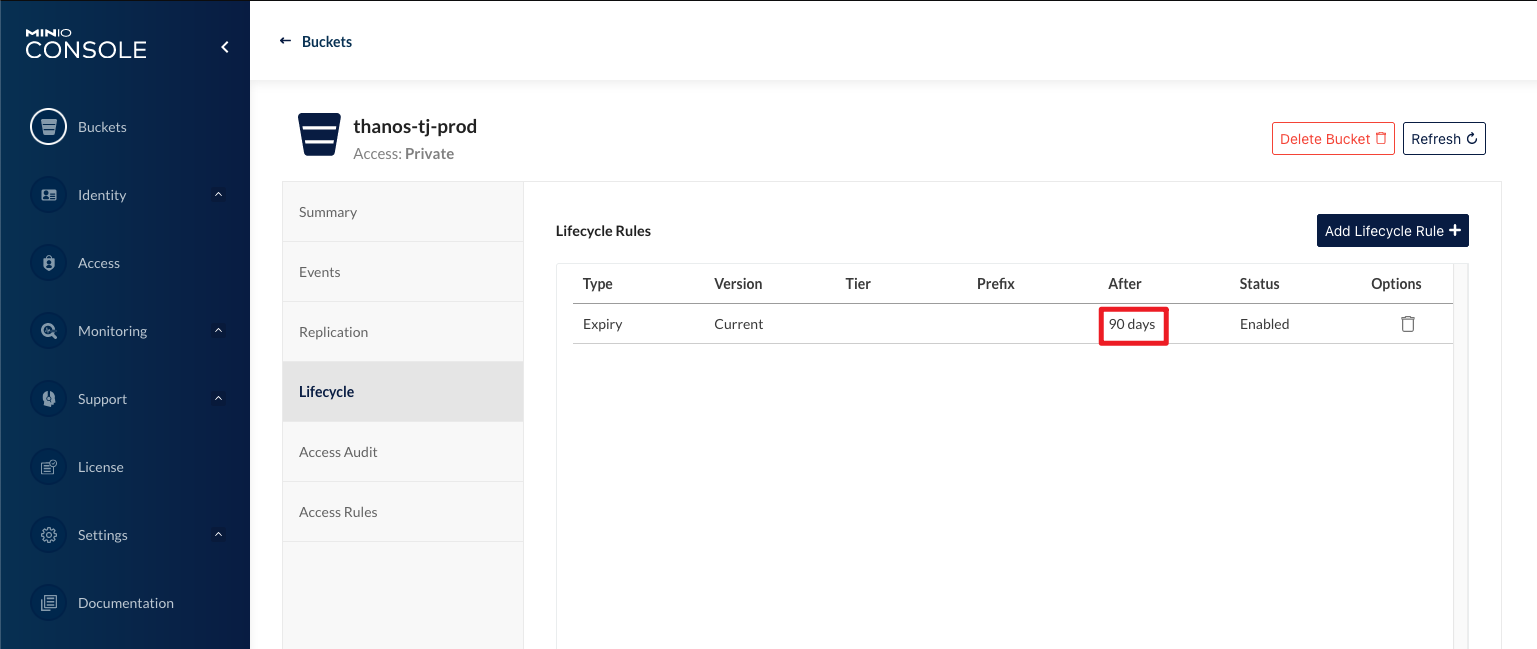Viewport: 1537px width, 649px height.
Task: Click the Version column header
Action: [x=738, y=284]
